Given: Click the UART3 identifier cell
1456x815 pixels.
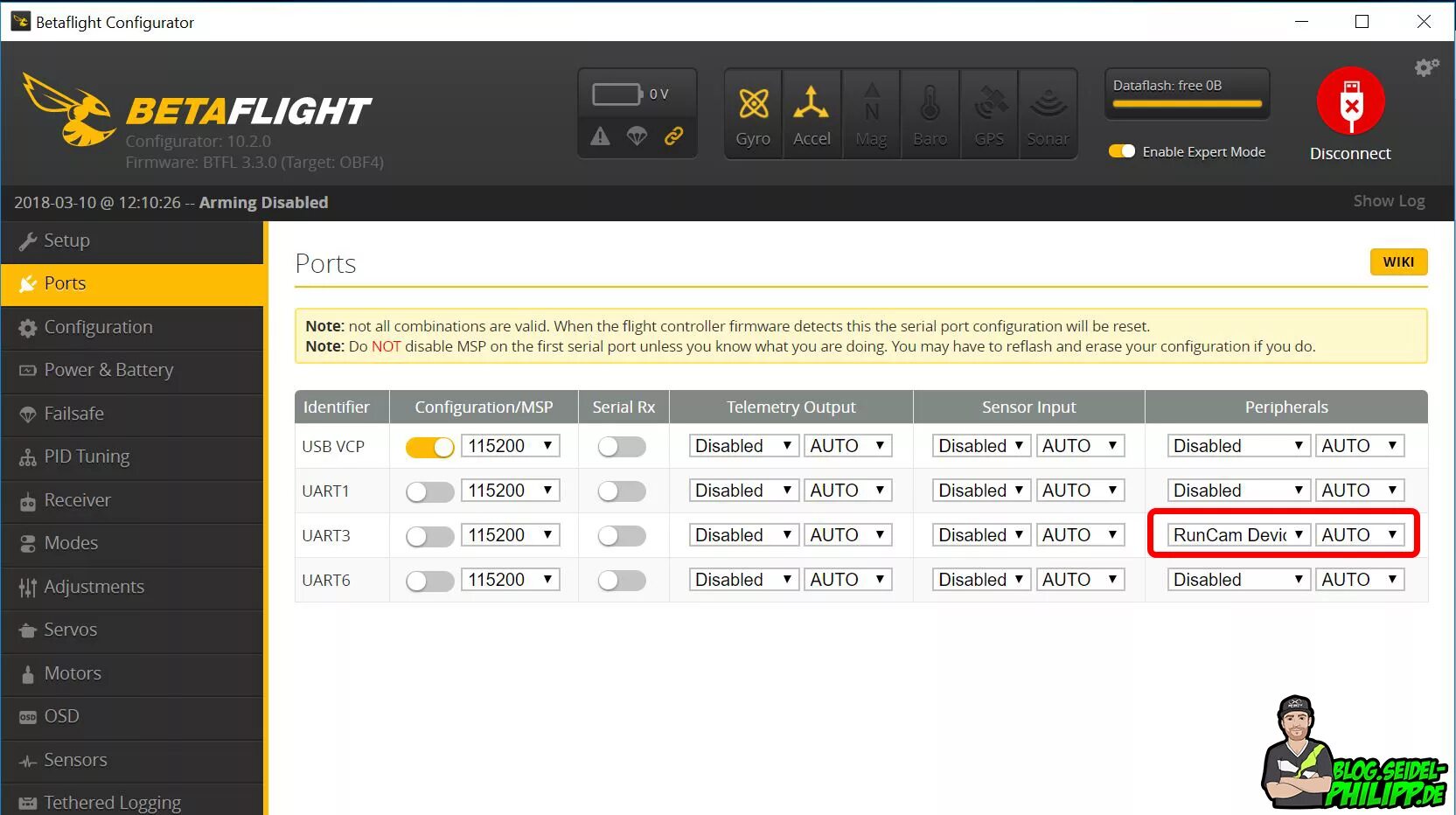Looking at the screenshot, I should [x=342, y=536].
